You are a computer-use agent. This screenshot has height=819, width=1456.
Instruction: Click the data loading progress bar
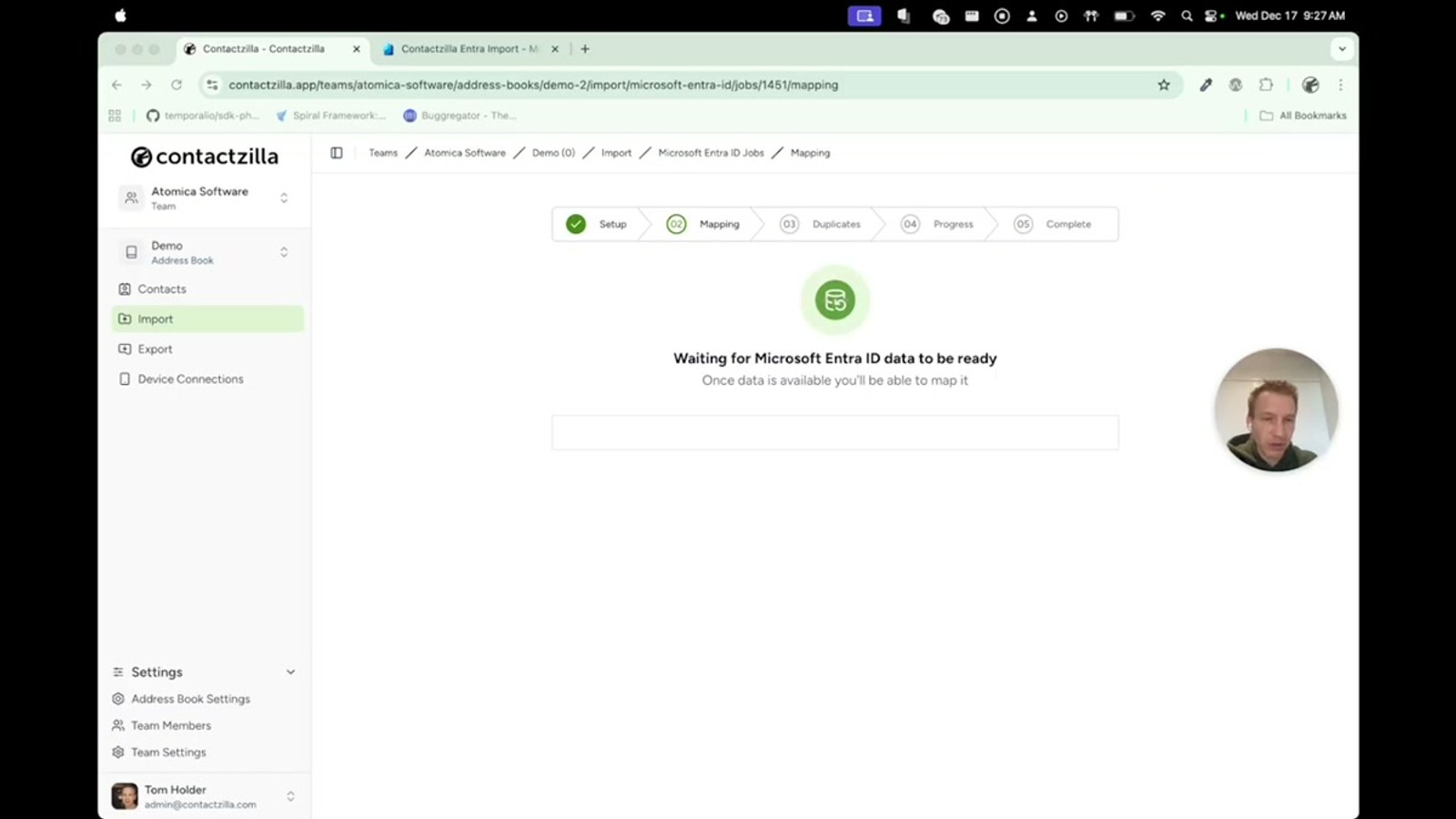click(x=835, y=432)
